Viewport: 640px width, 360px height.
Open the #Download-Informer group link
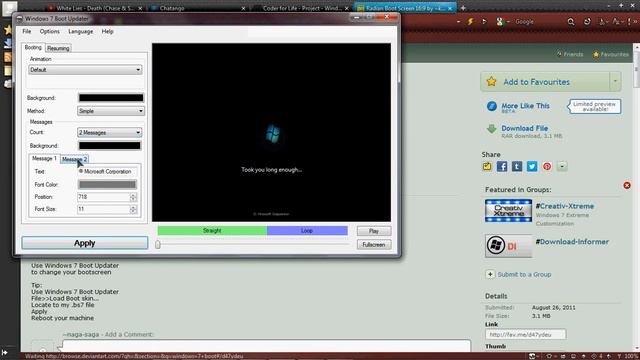click(x=572, y=242)
